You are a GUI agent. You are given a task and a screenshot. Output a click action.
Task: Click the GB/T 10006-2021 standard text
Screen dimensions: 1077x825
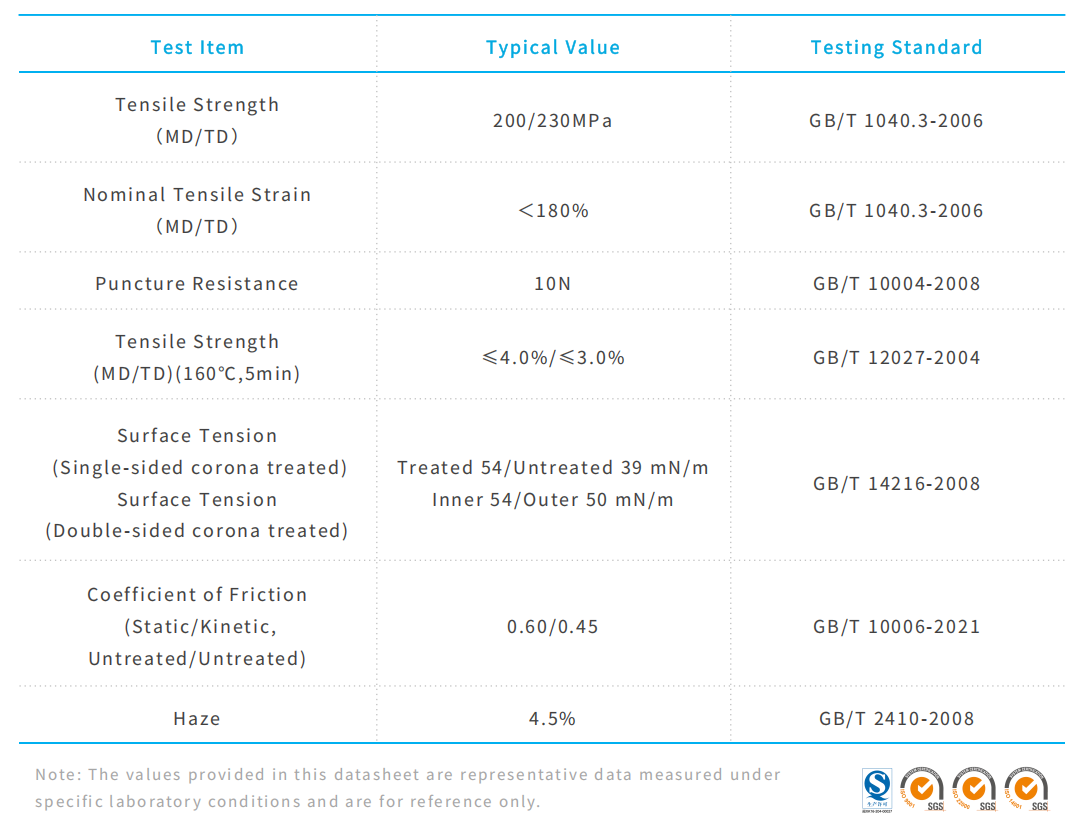896,627
